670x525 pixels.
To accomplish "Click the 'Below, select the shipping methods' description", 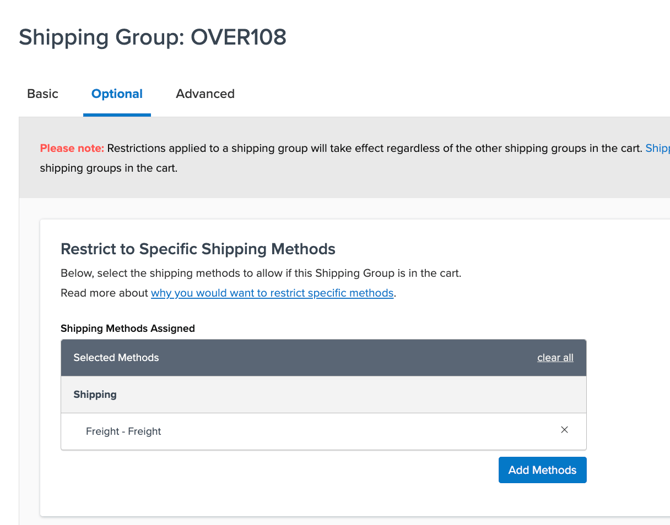I will [260, 273].
